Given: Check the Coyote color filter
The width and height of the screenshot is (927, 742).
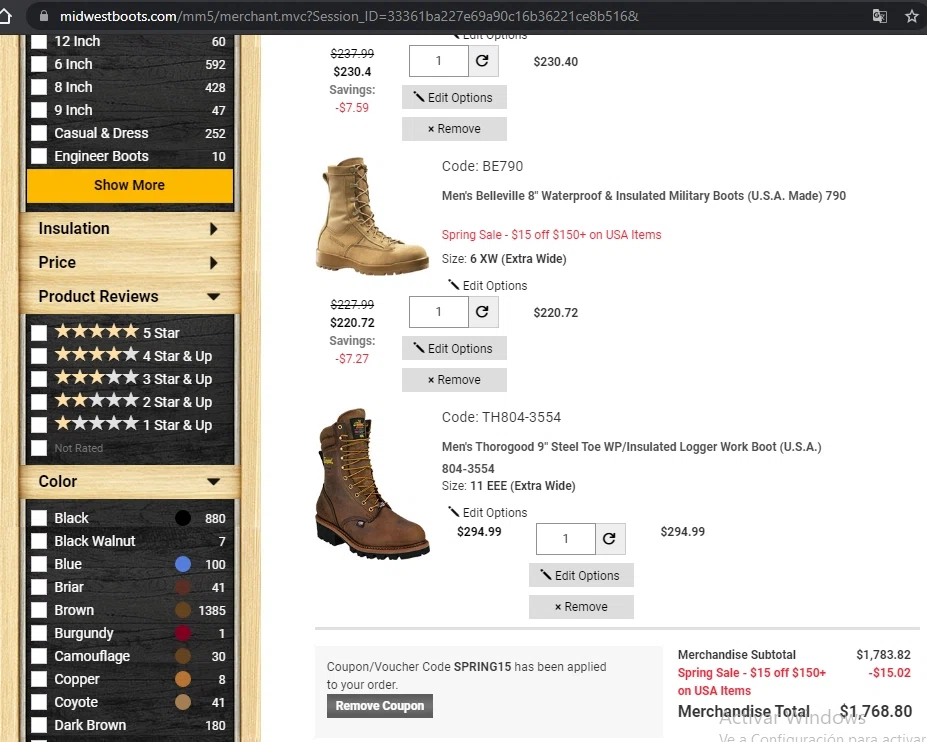Looking at the screenshot, I should (39, 703).
